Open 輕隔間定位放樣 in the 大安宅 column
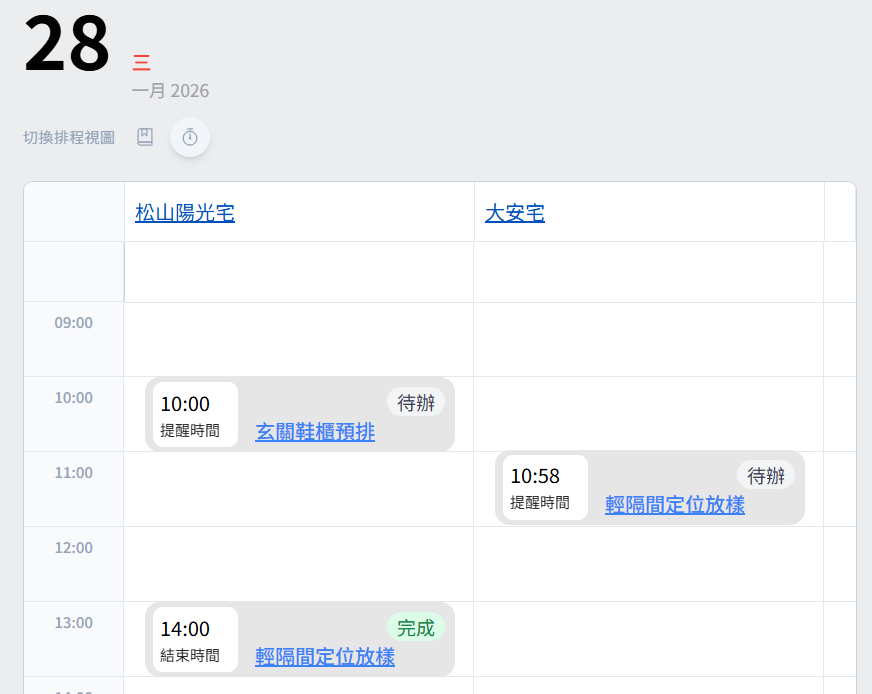Screen dimensions: 872x694 pyautogui.click(x=675, y=505)
